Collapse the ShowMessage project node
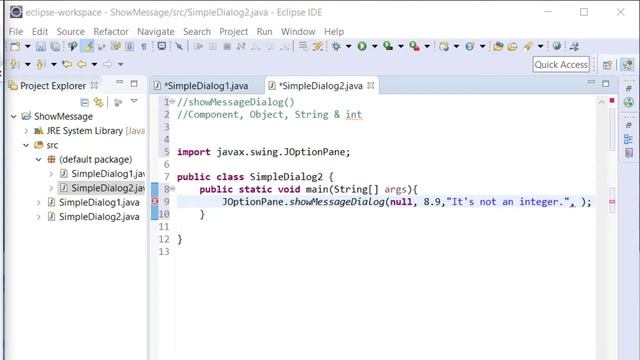 click(13, 116)
